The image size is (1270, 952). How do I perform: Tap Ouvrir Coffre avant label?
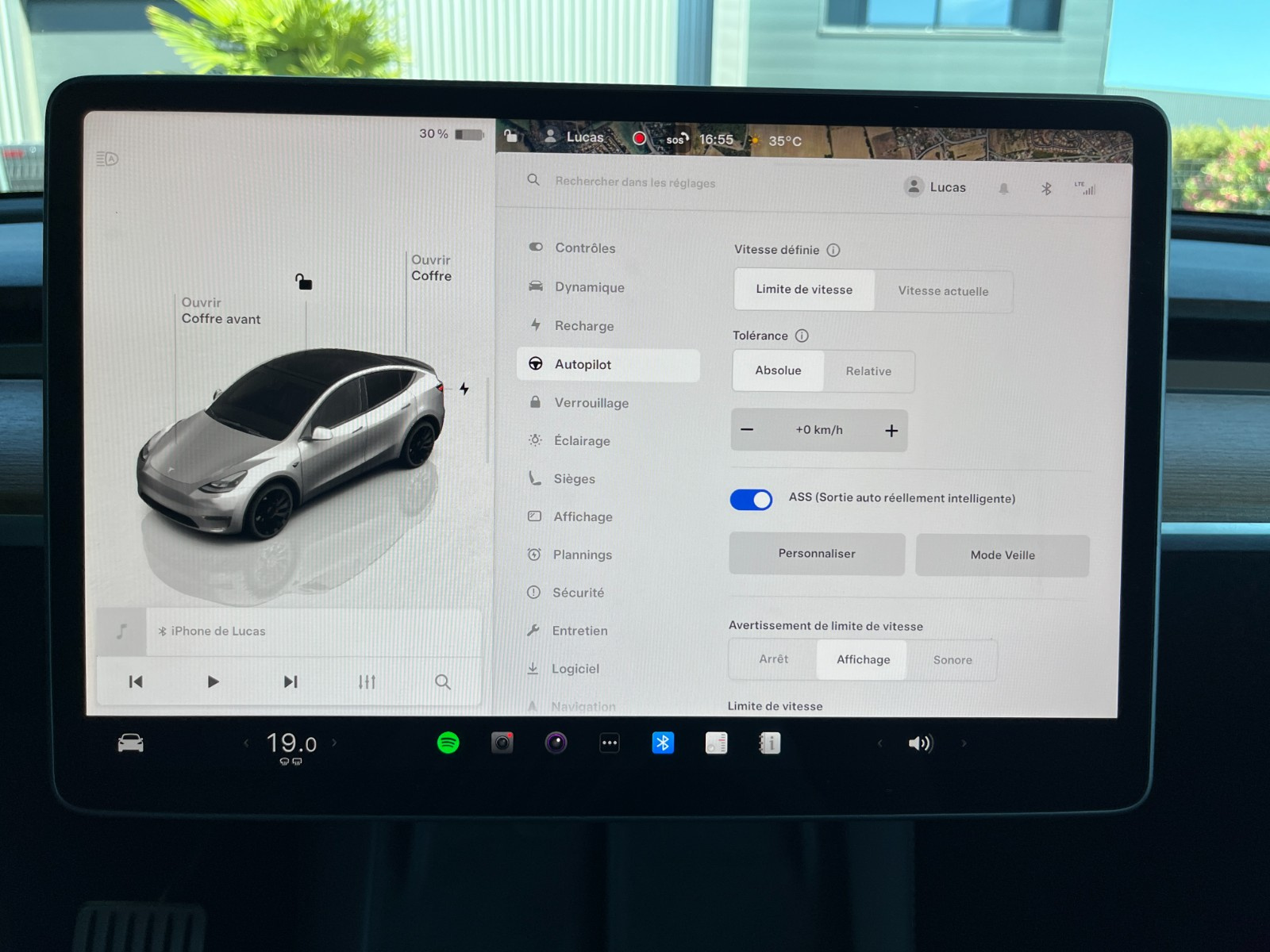click(221, 311)
